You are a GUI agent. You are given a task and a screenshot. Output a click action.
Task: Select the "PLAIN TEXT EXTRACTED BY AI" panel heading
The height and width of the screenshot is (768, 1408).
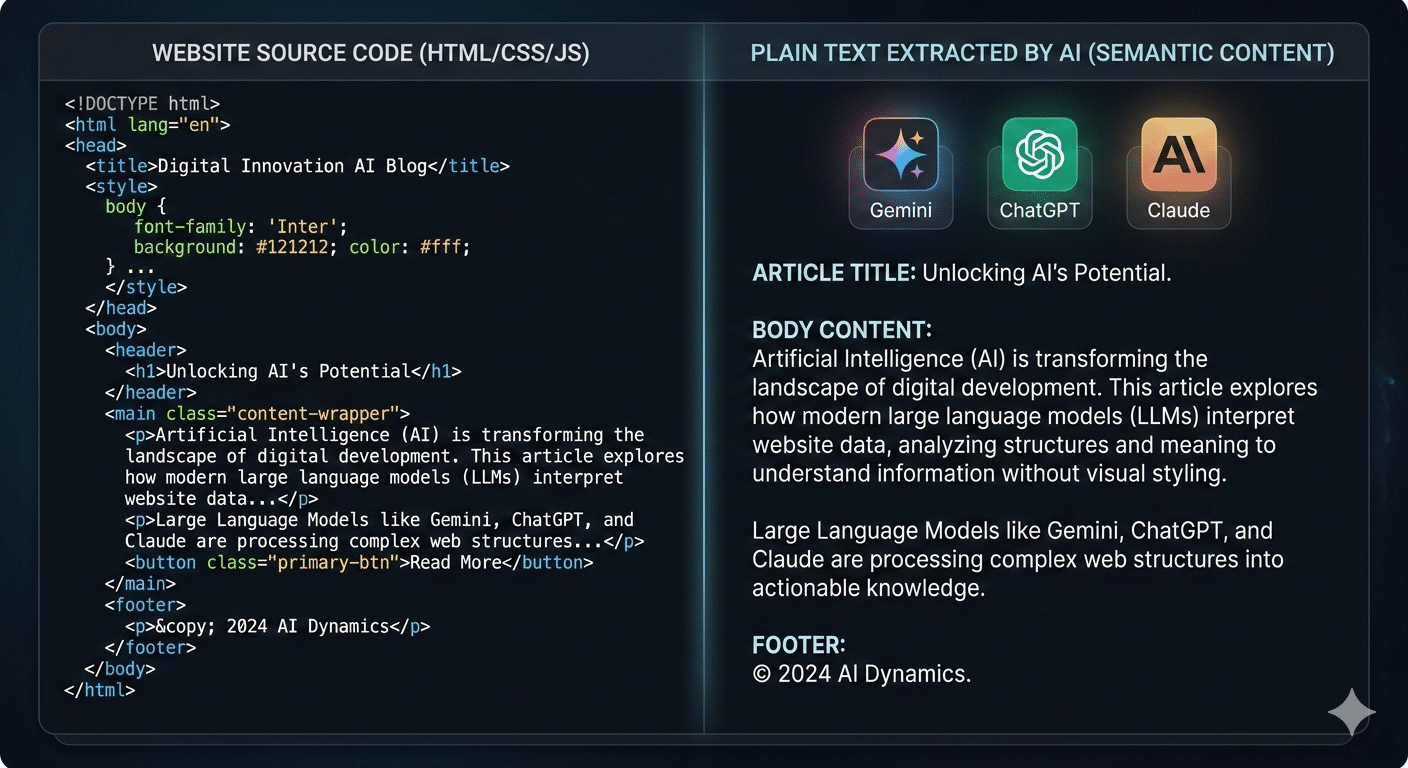point(1043,53)
